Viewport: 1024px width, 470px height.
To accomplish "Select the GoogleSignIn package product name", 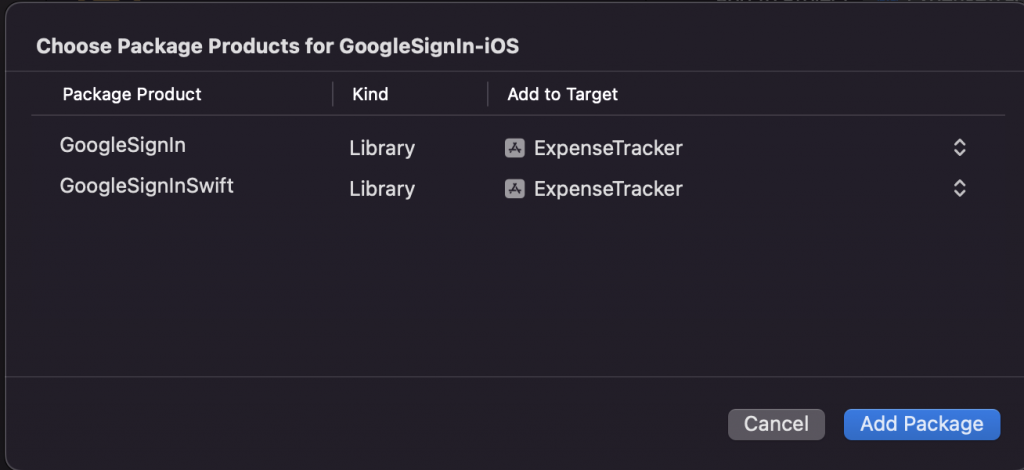I will coord(123,145).
